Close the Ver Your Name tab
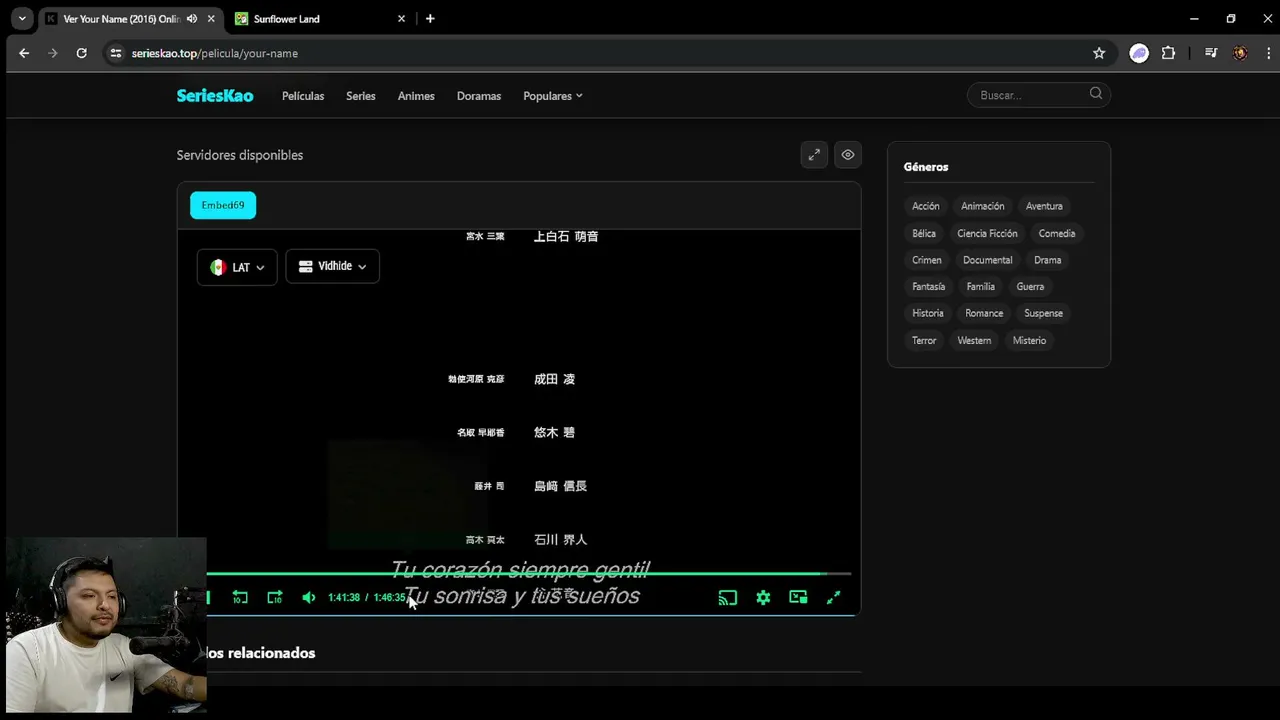The width and height of the screenshot is (1280, 720). pos(211,19)
